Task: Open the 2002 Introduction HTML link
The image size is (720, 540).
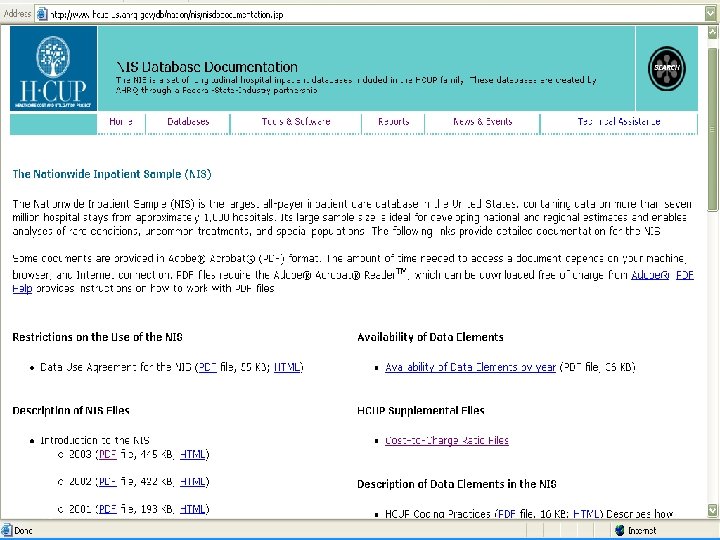Action: [192, 481]
